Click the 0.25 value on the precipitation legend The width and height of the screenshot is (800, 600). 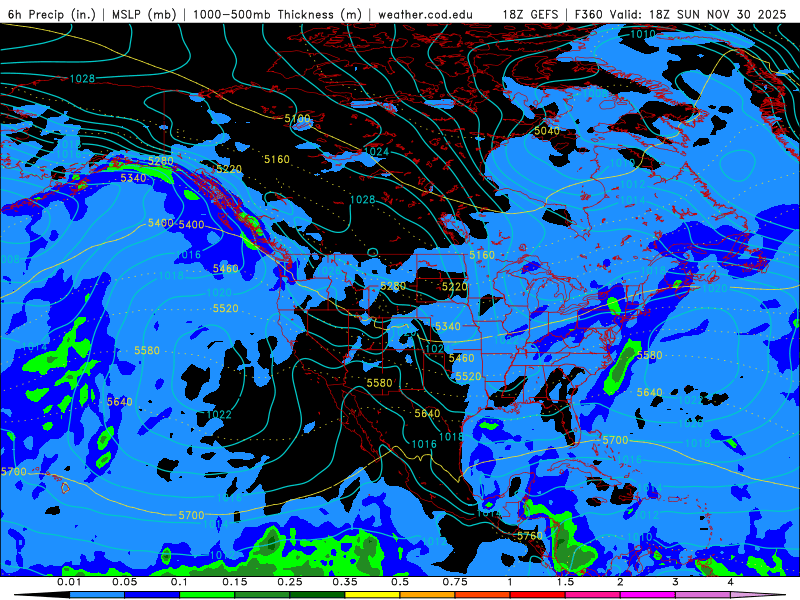290,582
